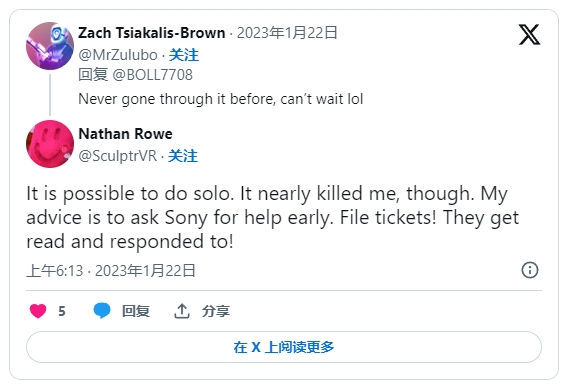Open the X logo link
Viewport: 570px width, 390px height.
click(x=529, y=35)
